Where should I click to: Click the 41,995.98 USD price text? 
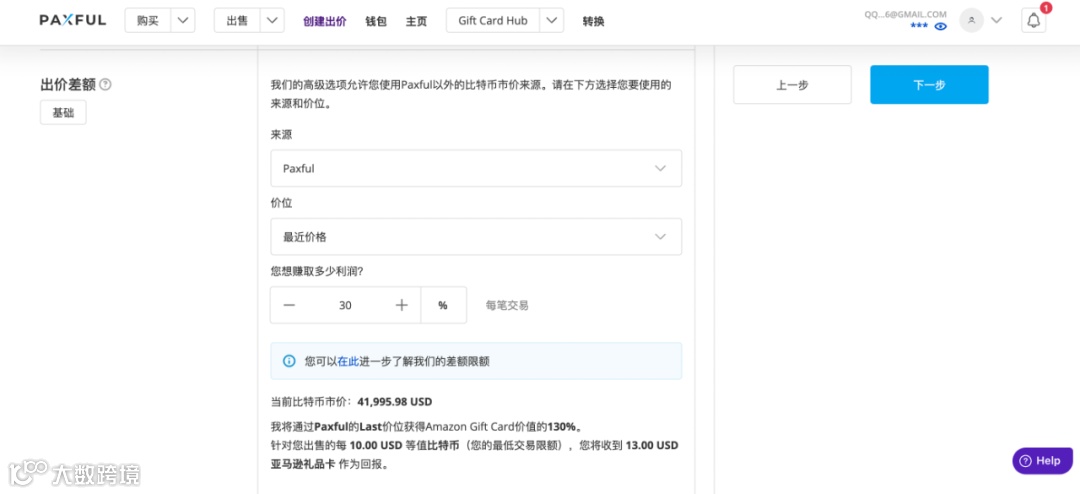[x=395, y=402]
